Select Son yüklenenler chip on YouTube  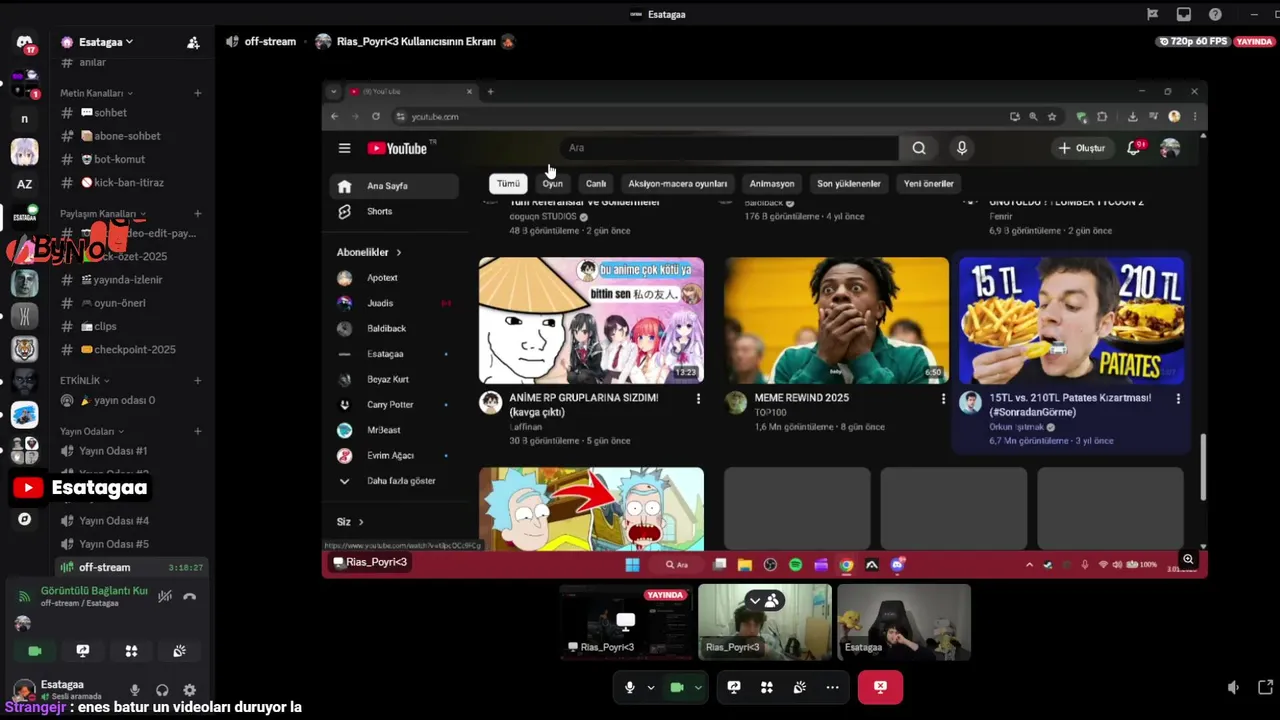click(849, 184)
